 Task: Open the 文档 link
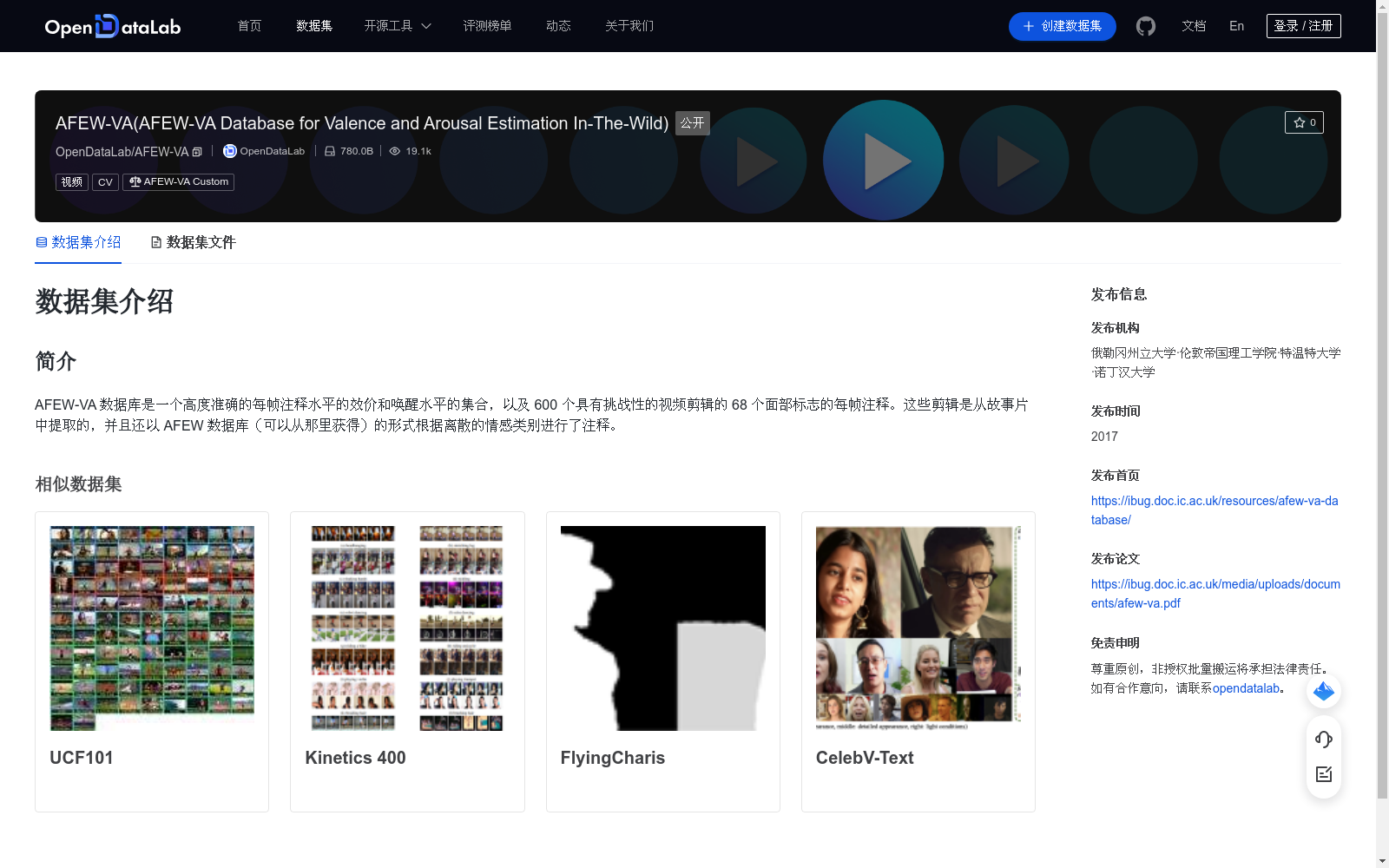tap(1194, 26)
